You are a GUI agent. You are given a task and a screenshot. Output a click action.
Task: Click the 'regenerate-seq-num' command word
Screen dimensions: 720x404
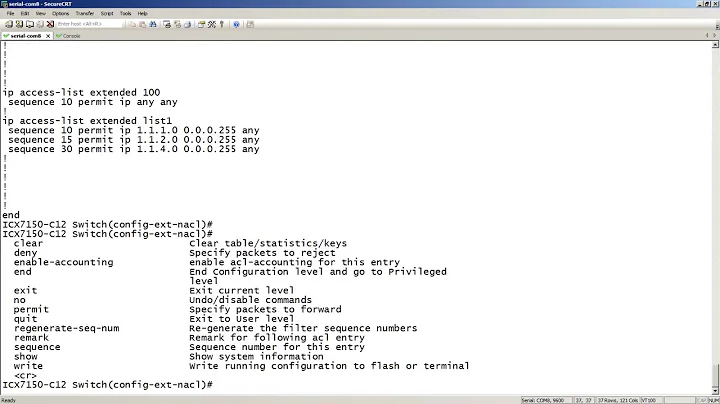coord(67,328)
